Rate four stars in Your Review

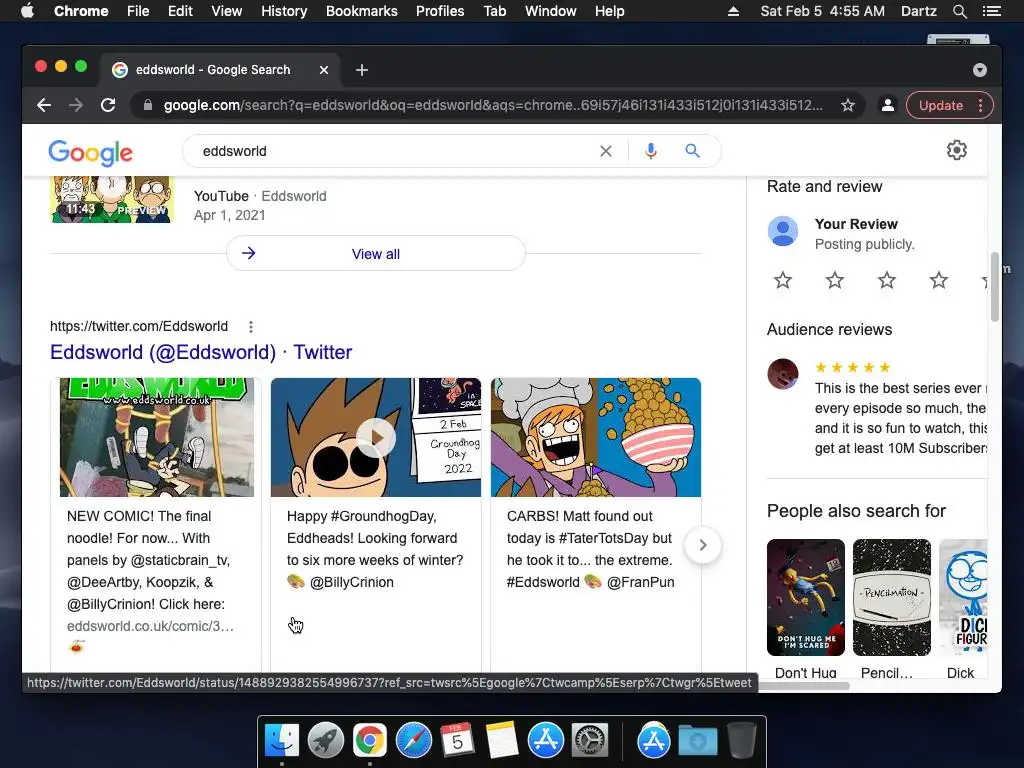coord(938,280)
